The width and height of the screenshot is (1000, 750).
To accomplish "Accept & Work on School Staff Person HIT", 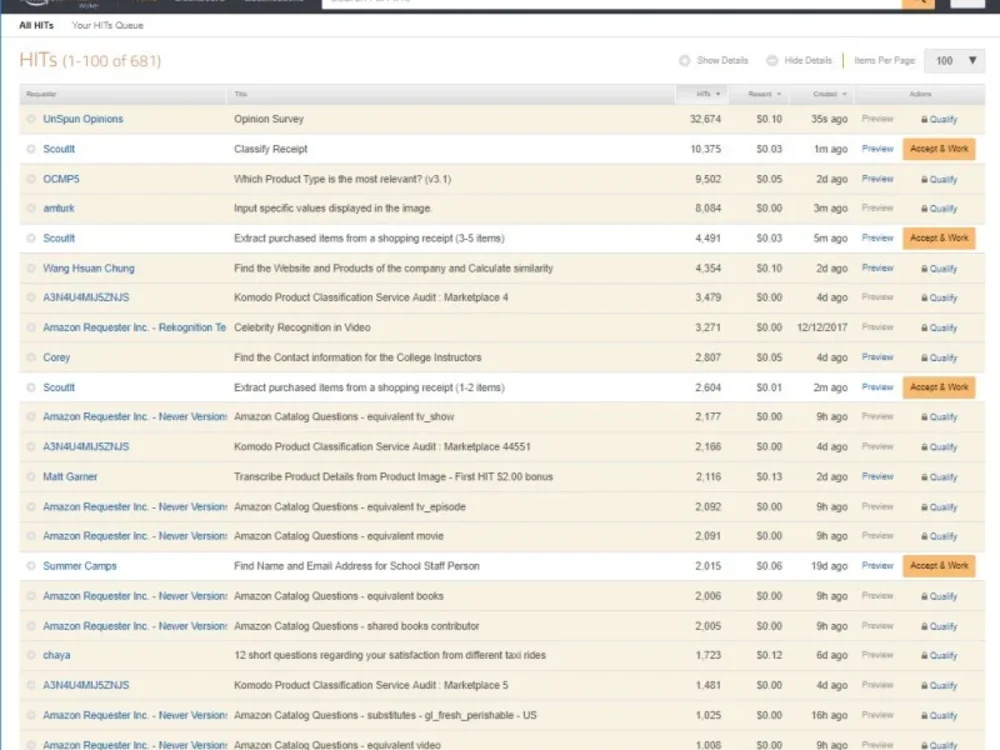I will [x=939, y=566].
